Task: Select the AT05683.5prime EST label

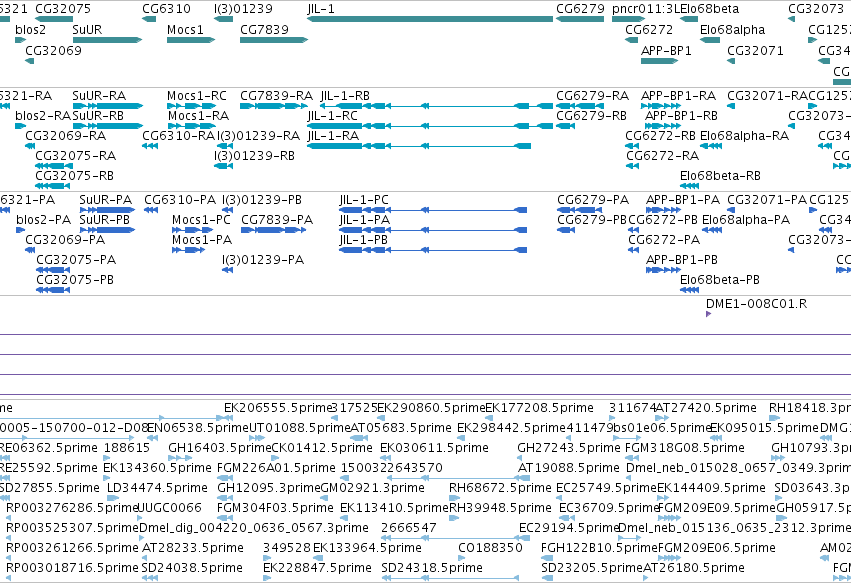Action: coord(401,428)
